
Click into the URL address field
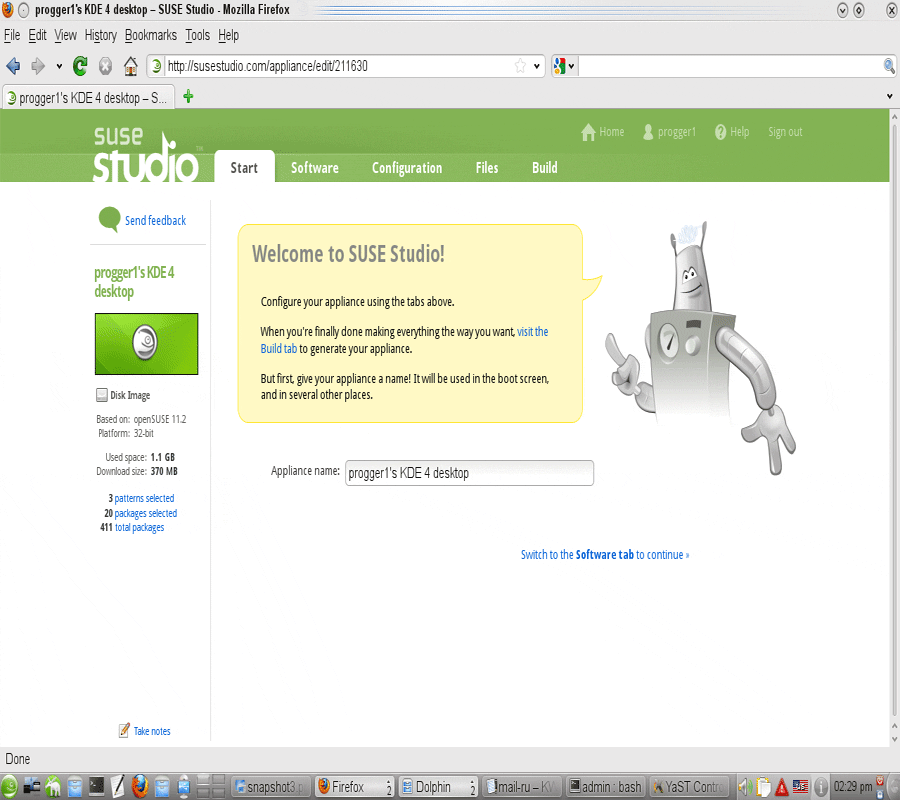click(339, 66)
